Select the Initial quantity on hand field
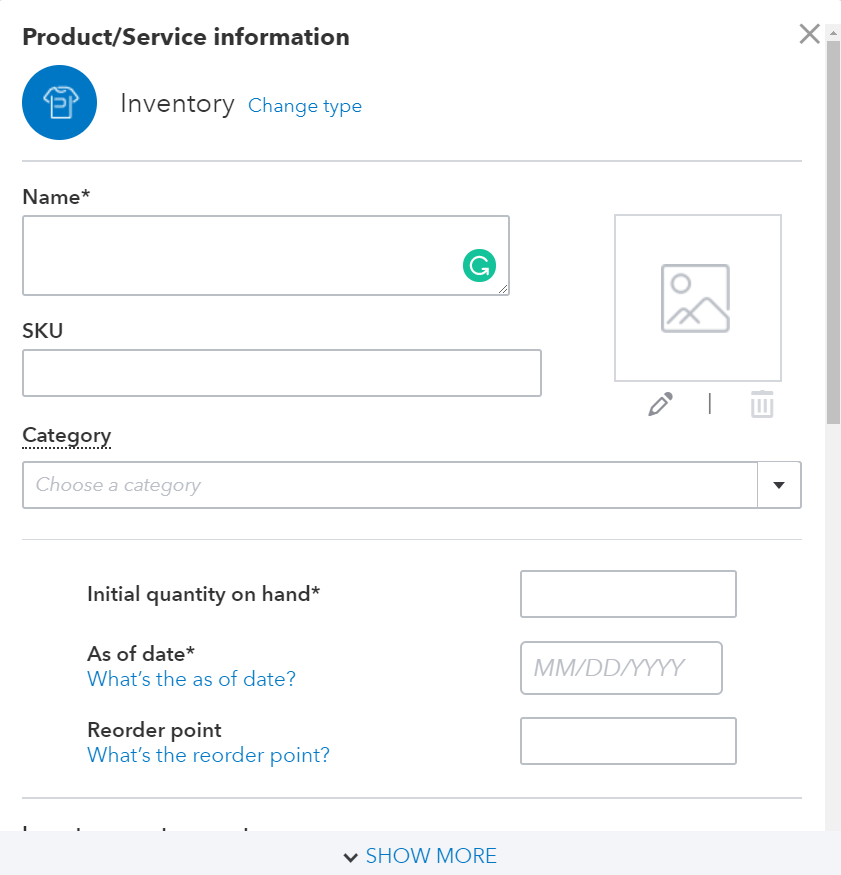Viewport: 841px width, 875px height. click(x=628, y=593)
